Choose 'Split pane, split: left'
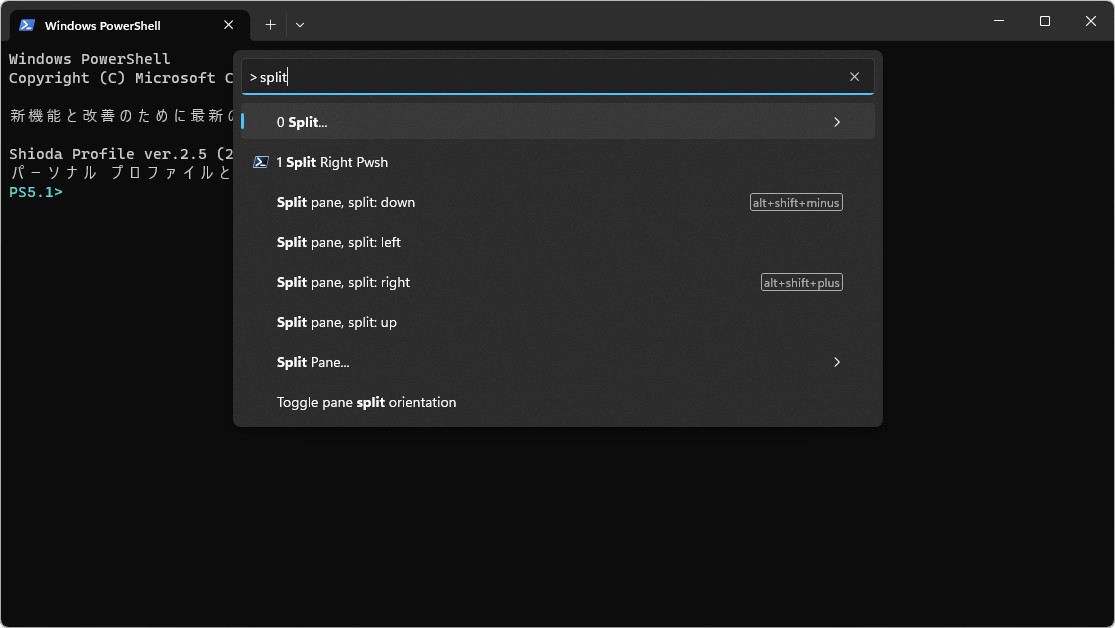Screen dimensions: 1115x628 (558, 243)
